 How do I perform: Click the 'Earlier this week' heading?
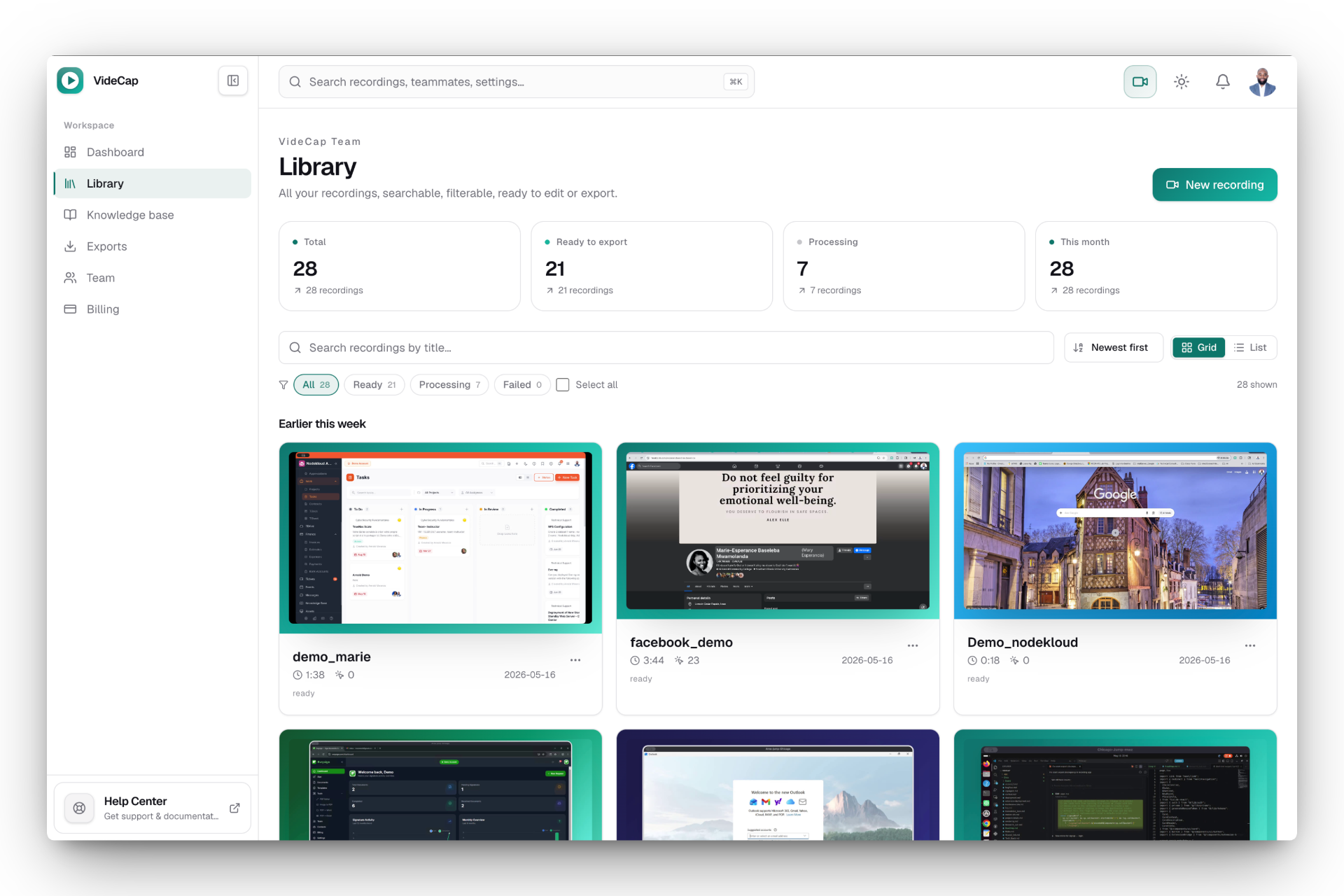click(322, 424)
